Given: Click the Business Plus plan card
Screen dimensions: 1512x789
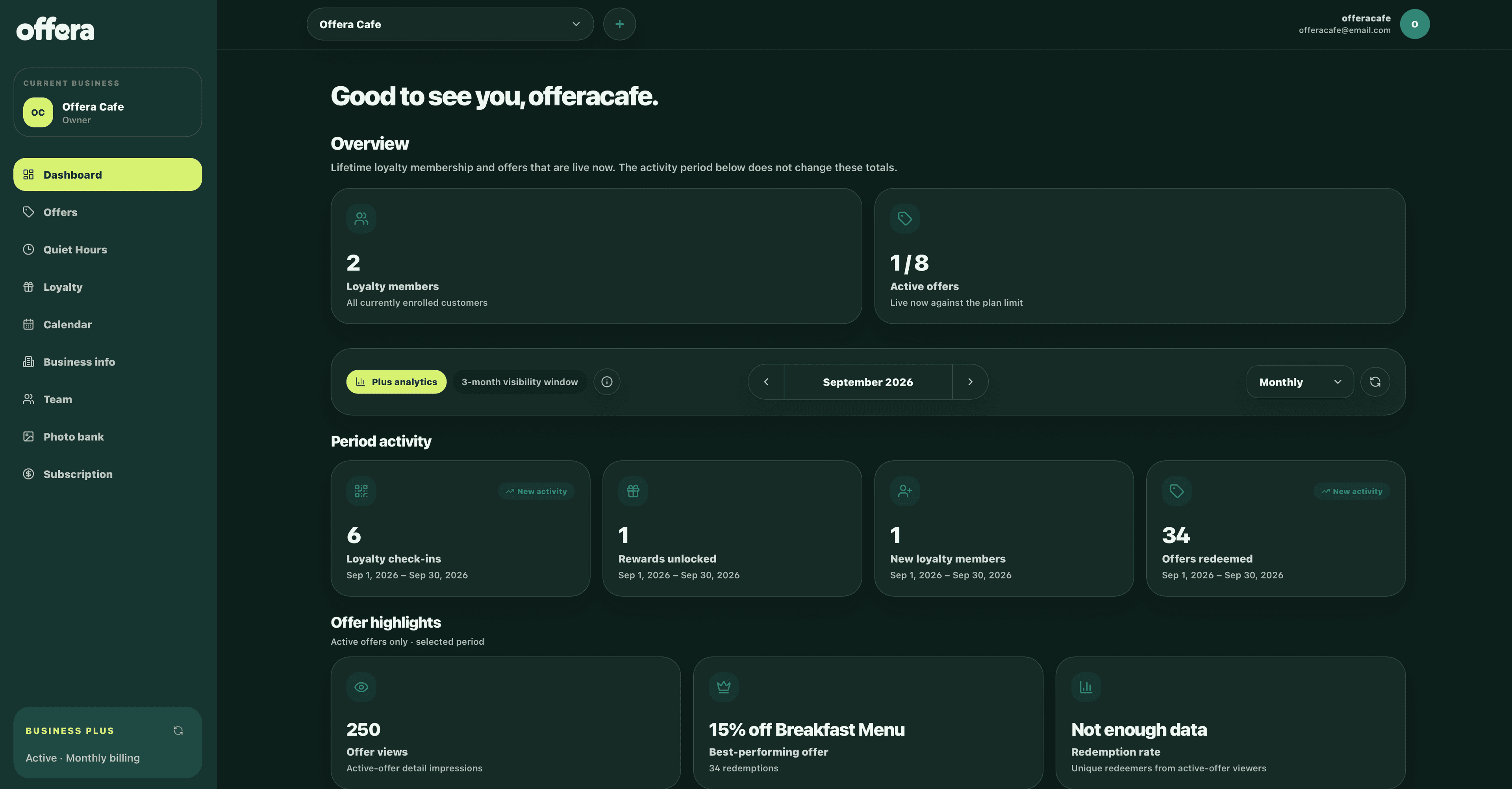Looking at the screenshot, I should tap(107, 742).
